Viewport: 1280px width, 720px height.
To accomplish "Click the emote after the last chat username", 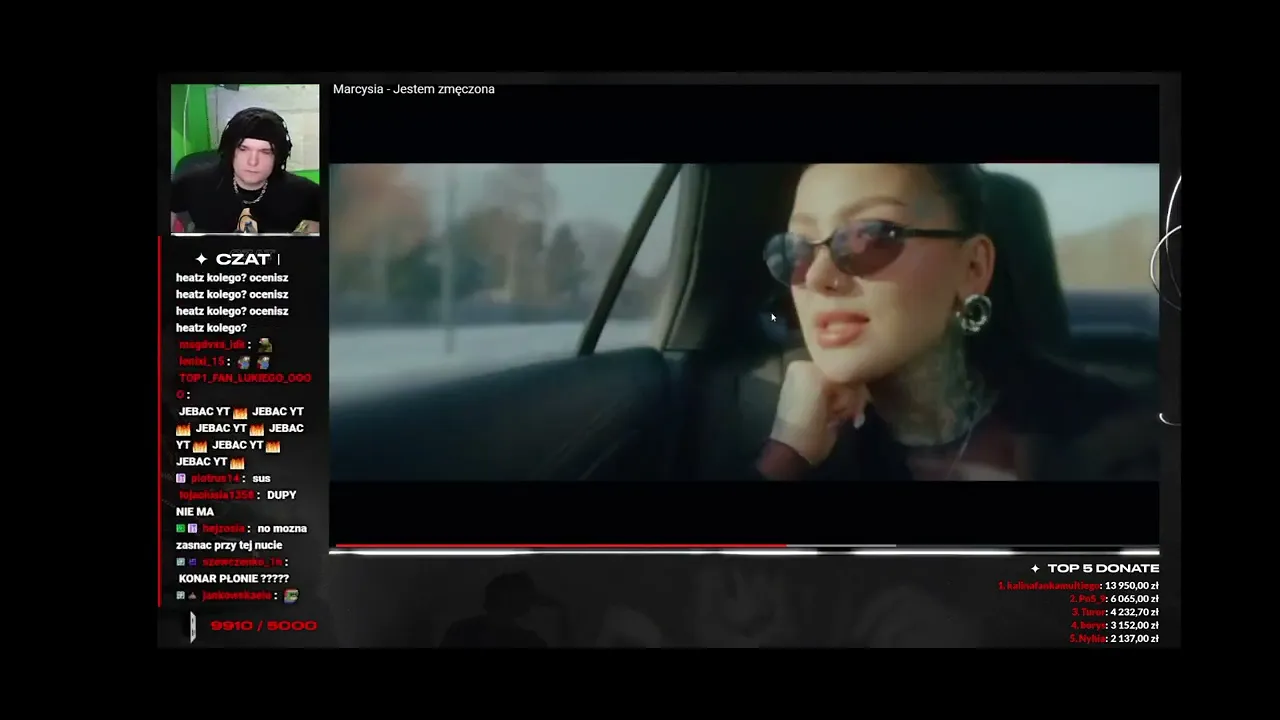I will click(291, 595).
